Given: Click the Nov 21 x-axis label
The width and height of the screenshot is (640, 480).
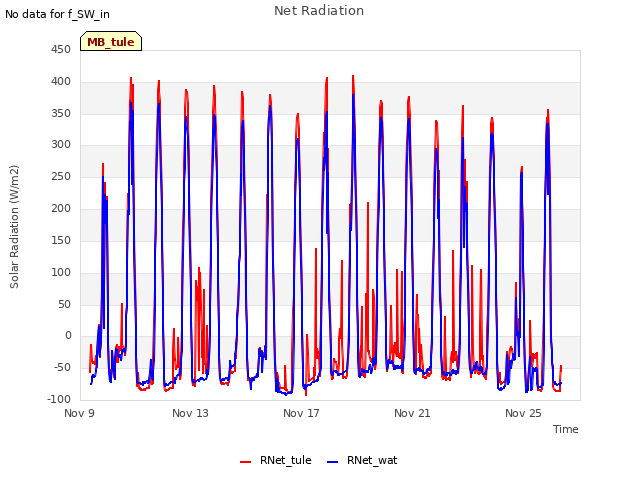Looking at the screenshot, I should pyautogui.click(x=412, y=413).
